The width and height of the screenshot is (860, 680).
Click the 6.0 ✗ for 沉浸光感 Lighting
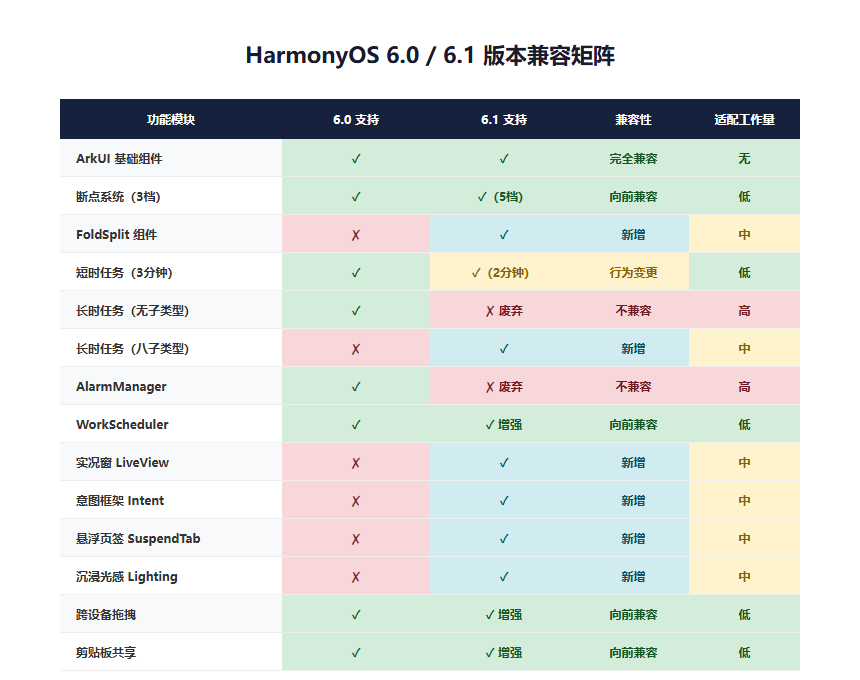(x=356, y=577)
